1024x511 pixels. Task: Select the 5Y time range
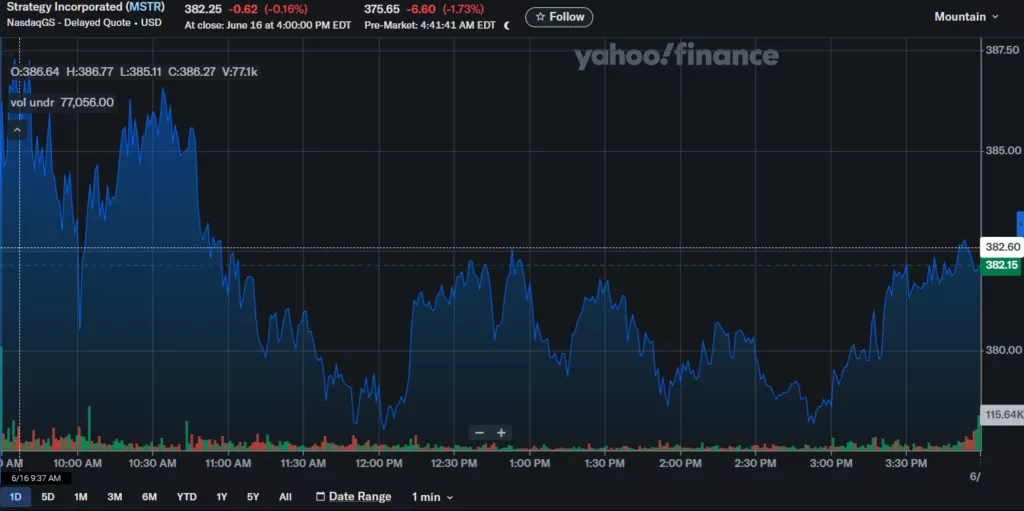[253, 497]
